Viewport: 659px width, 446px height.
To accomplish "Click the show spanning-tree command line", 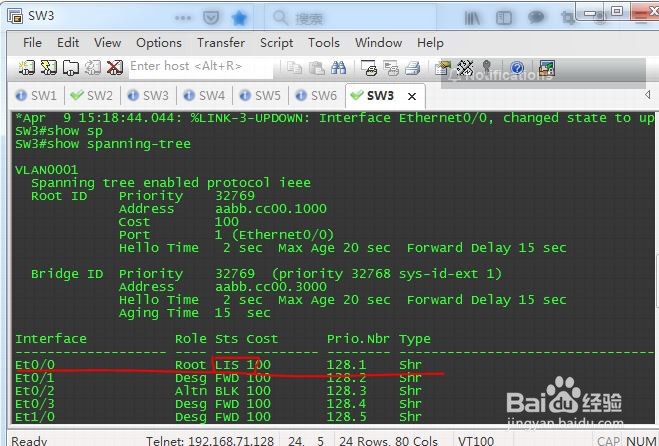I will click(103, 144).
